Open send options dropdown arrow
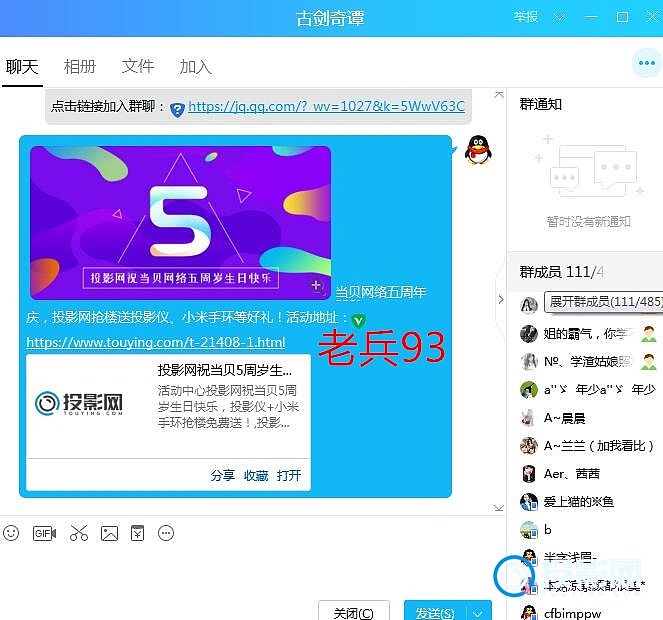The height and width of the screenshot is (620, 663). point(478,613)
